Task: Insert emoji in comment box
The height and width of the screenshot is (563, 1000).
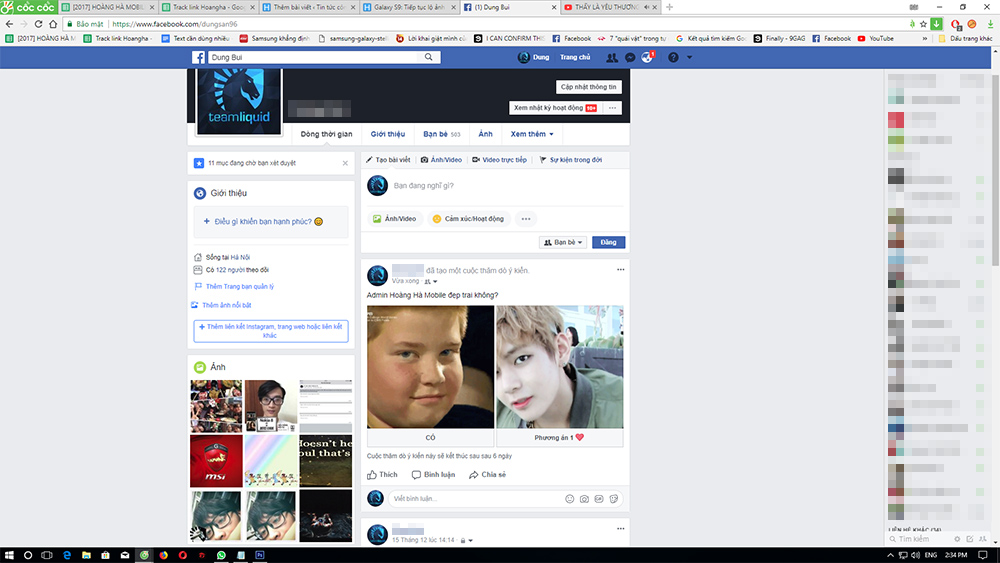Action: coord(570,499)
